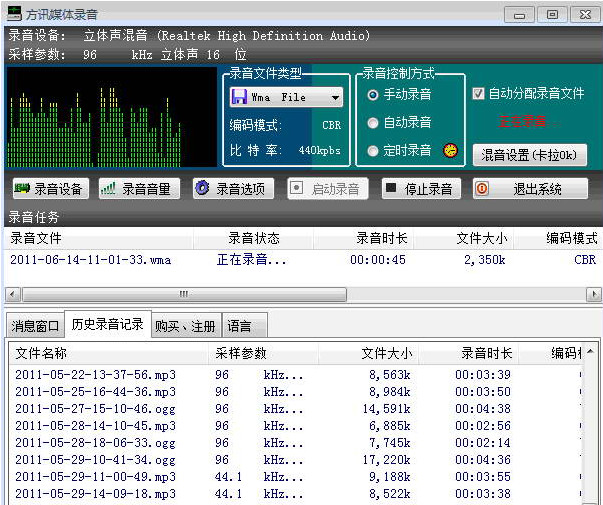Select history file 2011-05-29-11-00-49.mp3

point(95,477)
